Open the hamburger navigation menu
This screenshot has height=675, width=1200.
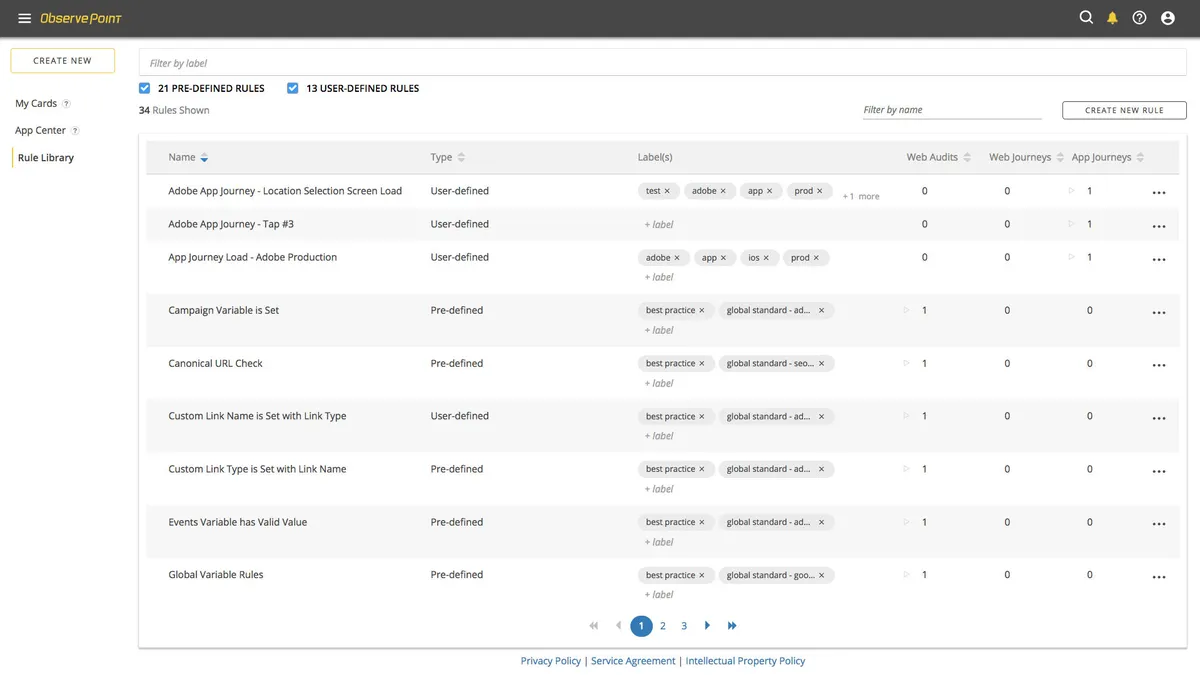(x=24, y=18)
